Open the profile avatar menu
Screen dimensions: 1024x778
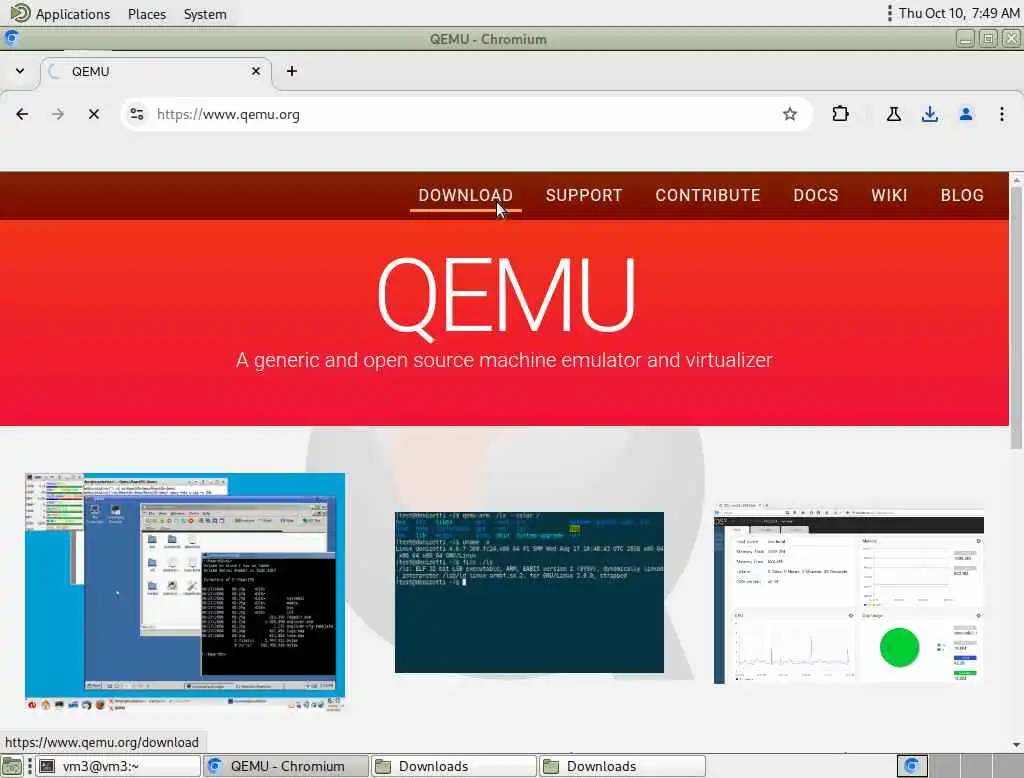pos(965,114)
